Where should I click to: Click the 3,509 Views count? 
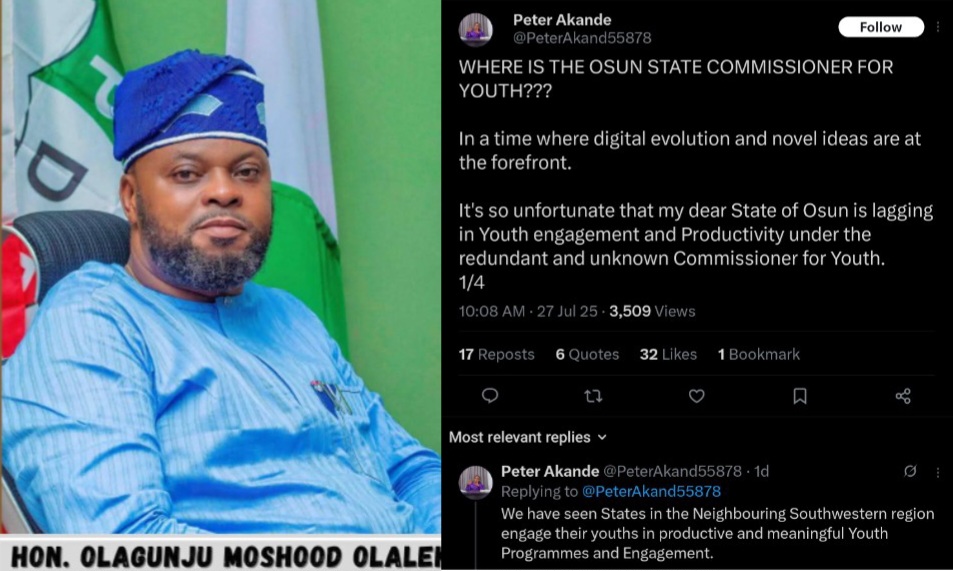(x=652, y=311)
